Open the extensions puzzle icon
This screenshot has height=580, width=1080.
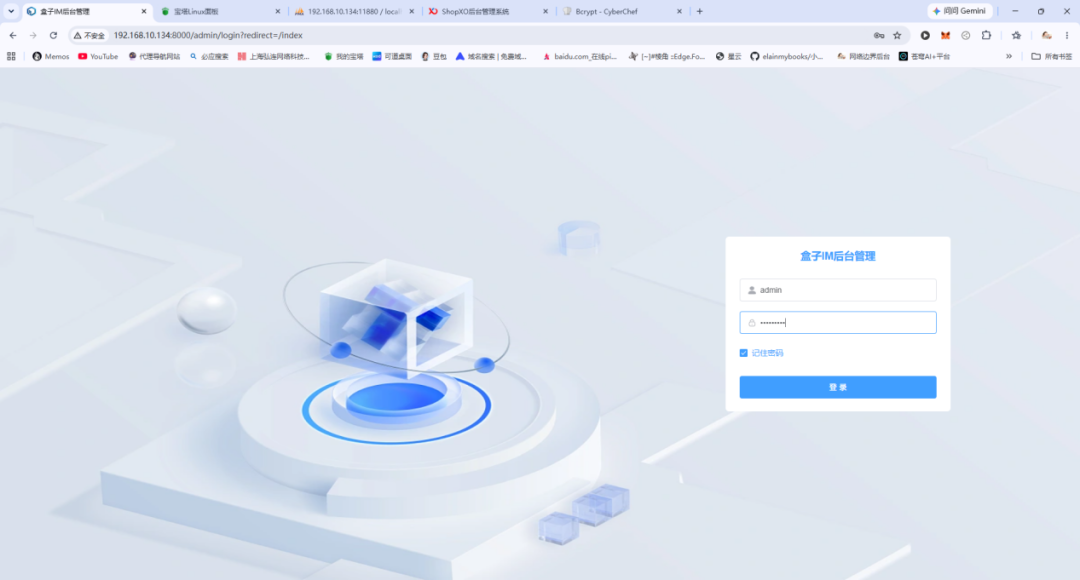click(x=986, y=35)
